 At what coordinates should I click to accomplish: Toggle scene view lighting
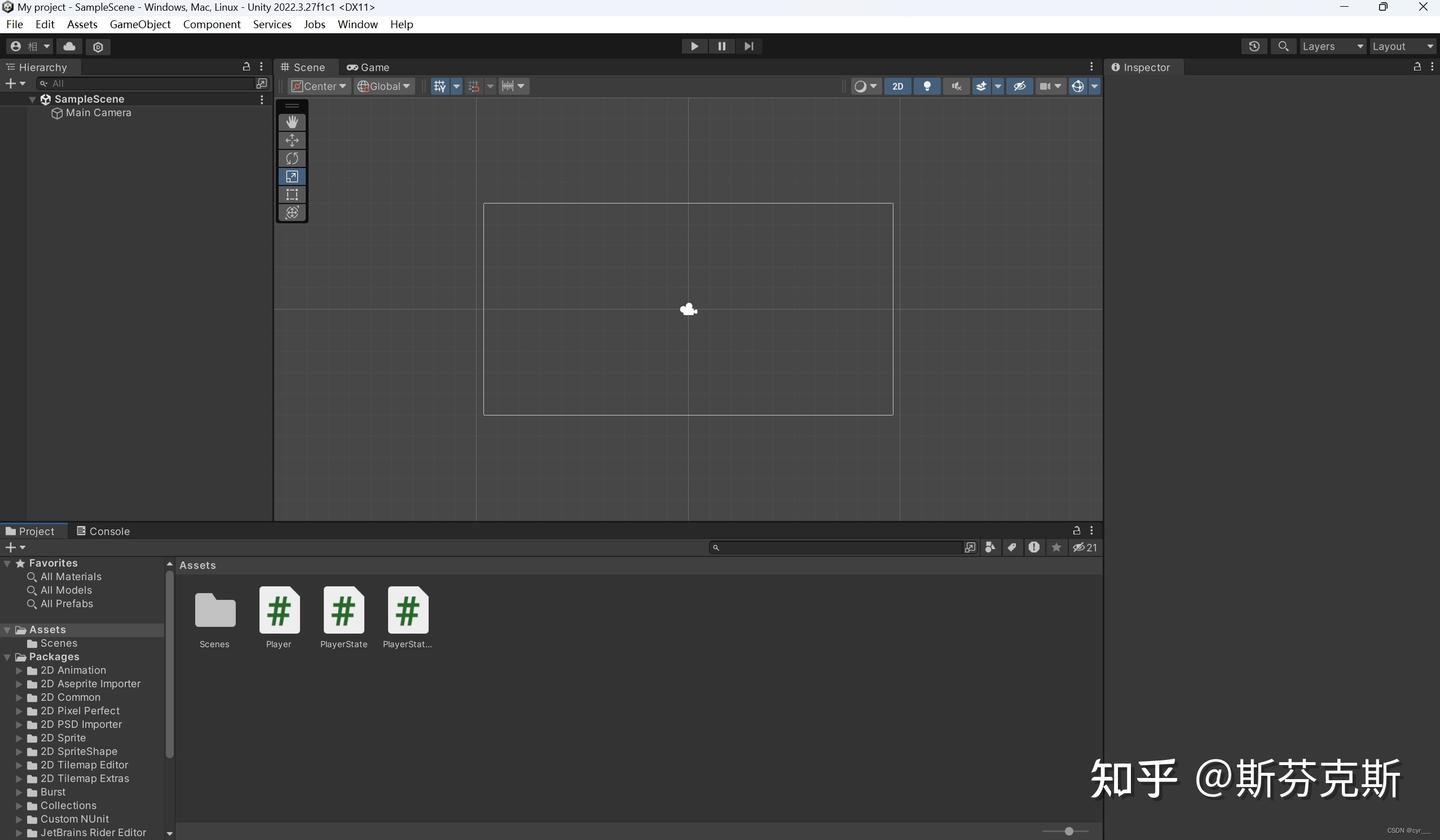[x=926, y=86]
